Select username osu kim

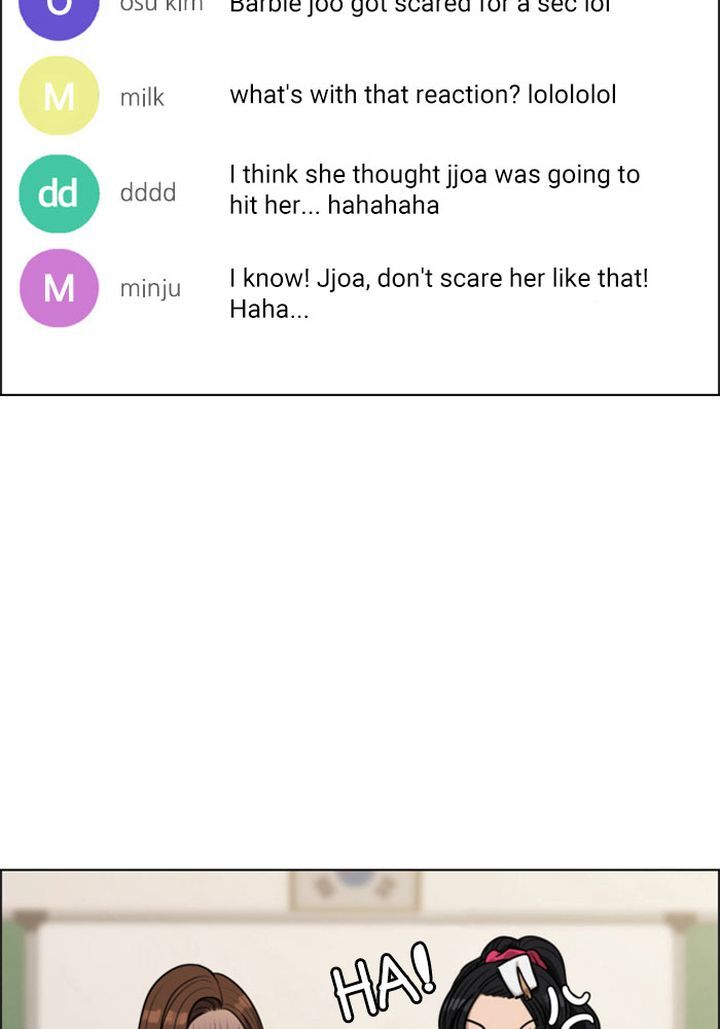pyautogui.click(x=161, y=6)
